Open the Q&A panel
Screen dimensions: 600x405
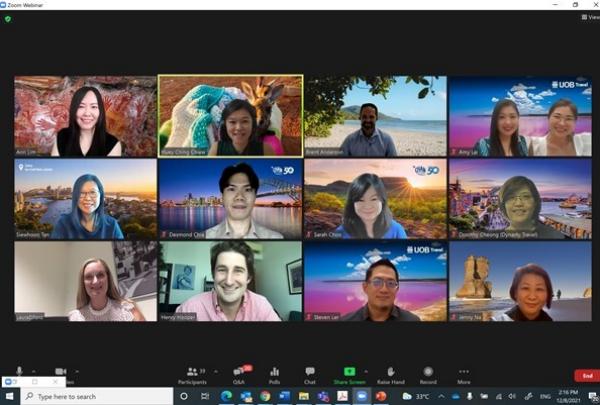pyautogui.click(x=239, y=376)
